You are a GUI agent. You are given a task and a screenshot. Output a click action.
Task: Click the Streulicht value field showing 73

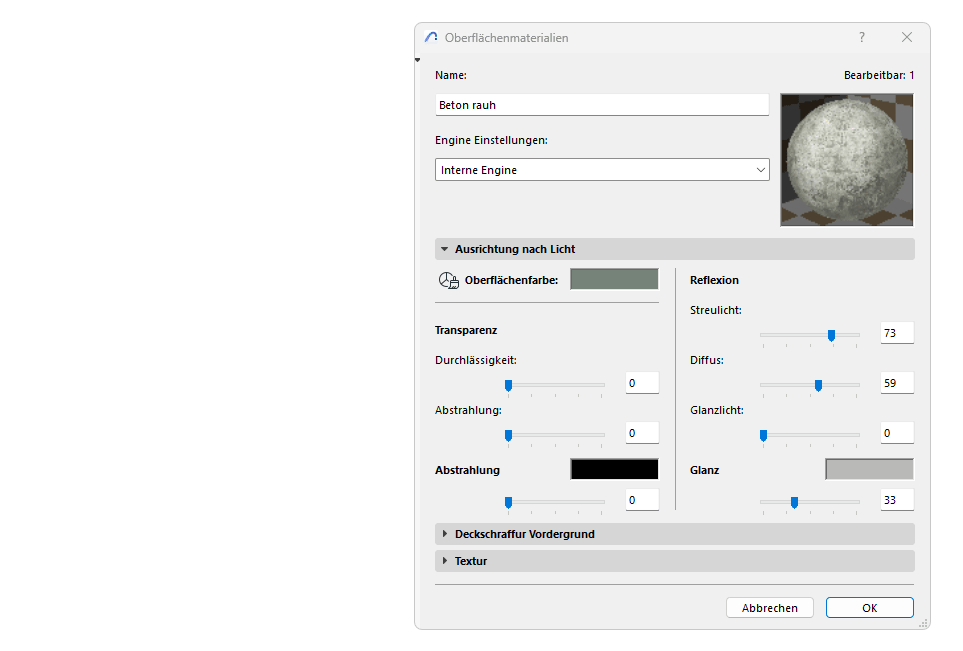pos(896,332)
